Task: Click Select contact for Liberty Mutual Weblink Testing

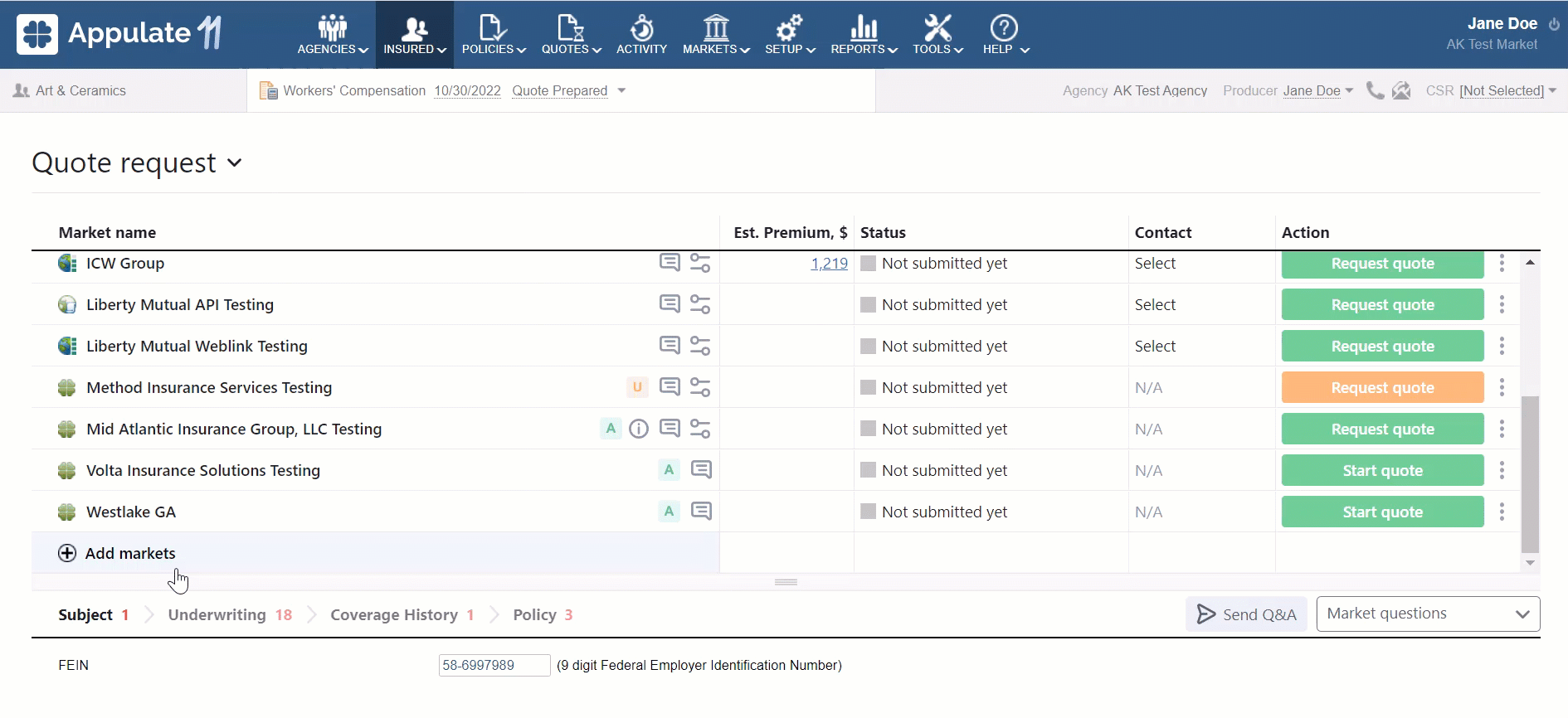Action: [1155, 346]
